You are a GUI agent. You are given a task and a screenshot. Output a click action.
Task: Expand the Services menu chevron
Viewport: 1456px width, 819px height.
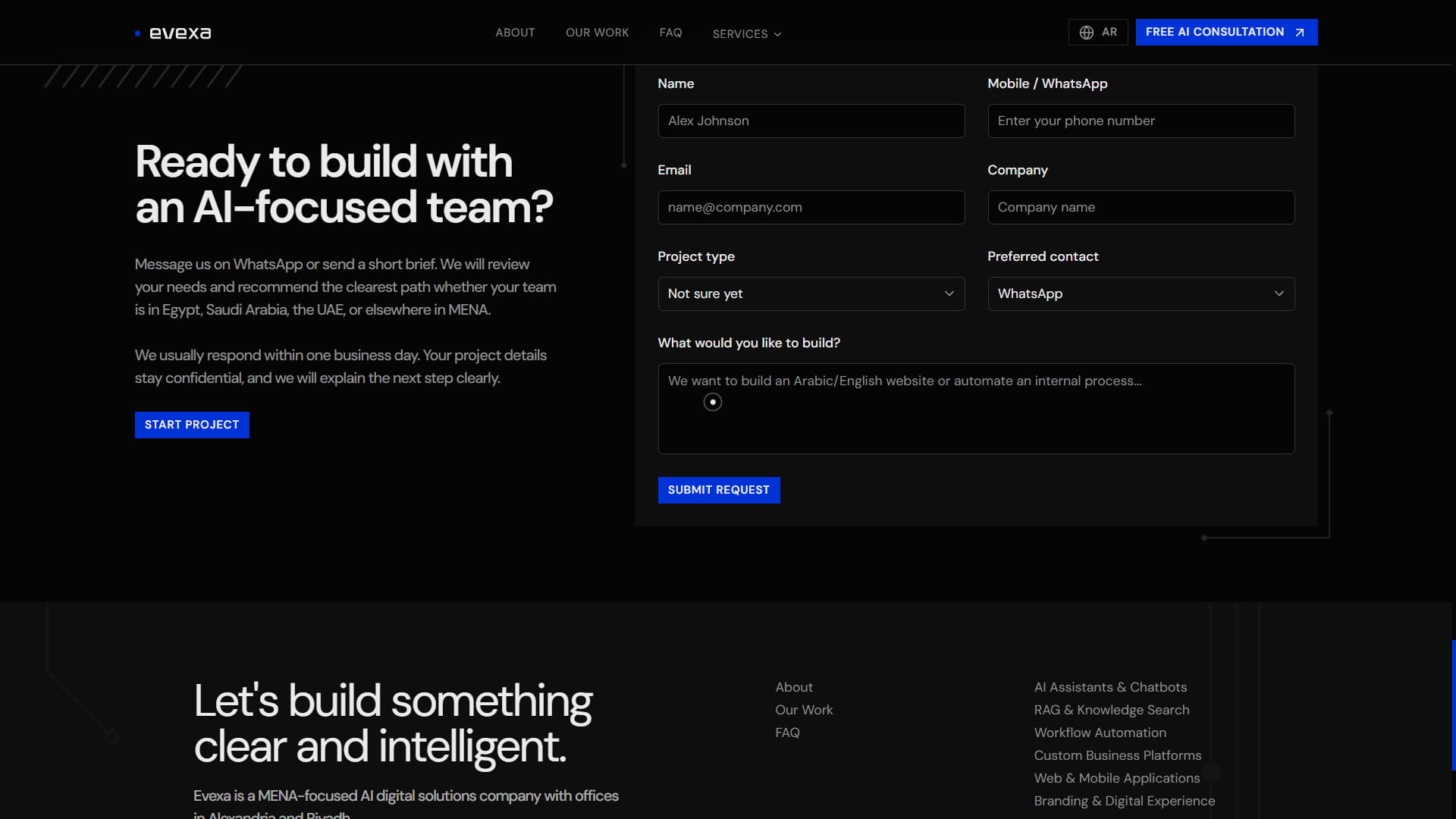click(x=777, y=34)
